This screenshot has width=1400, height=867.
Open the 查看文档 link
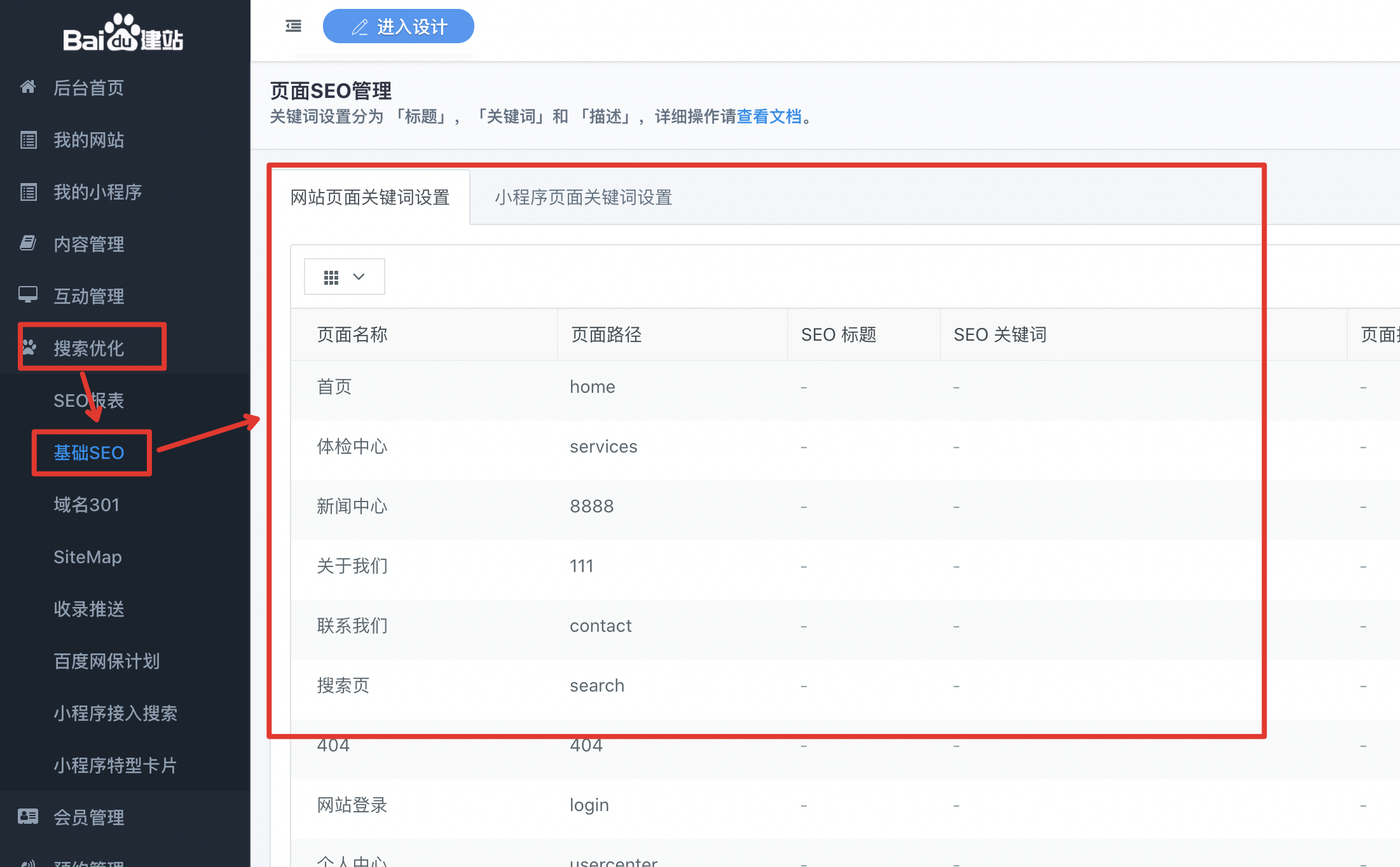coord(769,117)
